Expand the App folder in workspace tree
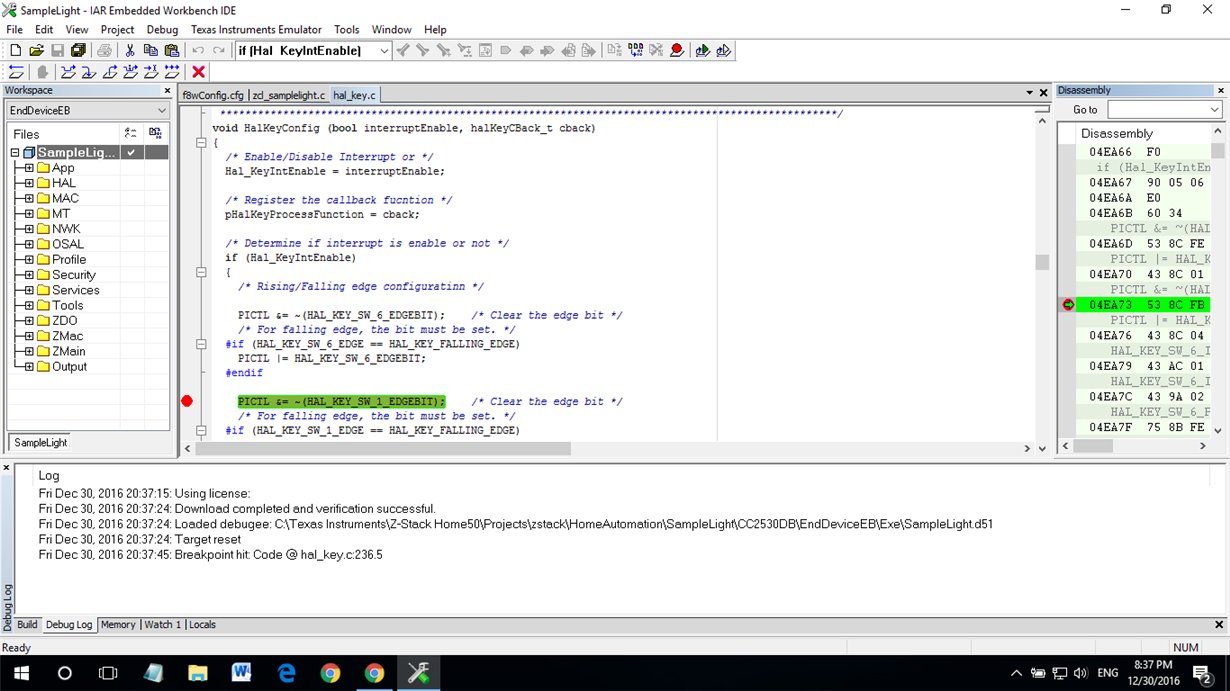 (x=29, y=168)
